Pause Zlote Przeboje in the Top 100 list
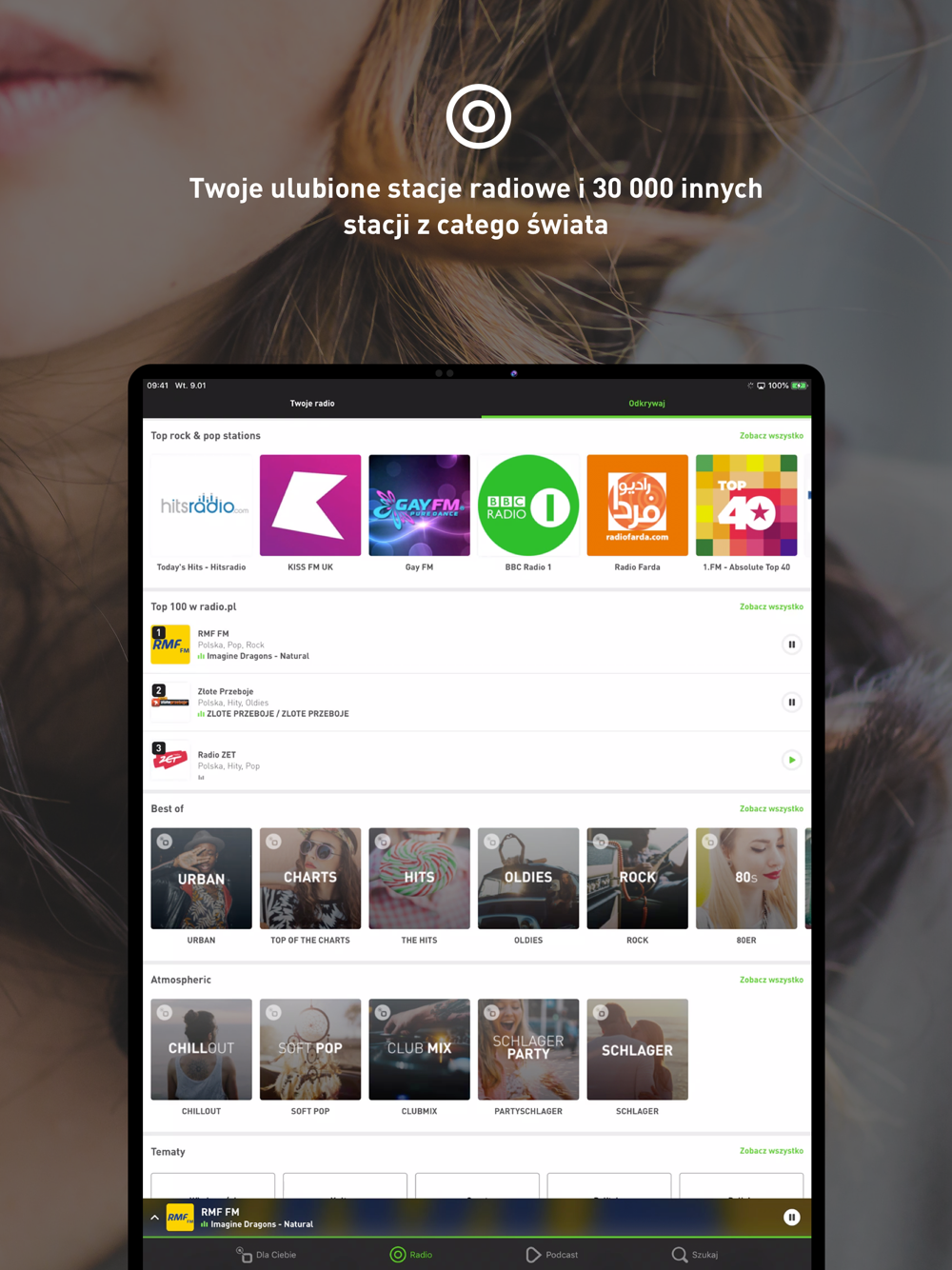952x1270 pixels. point(791,703)
